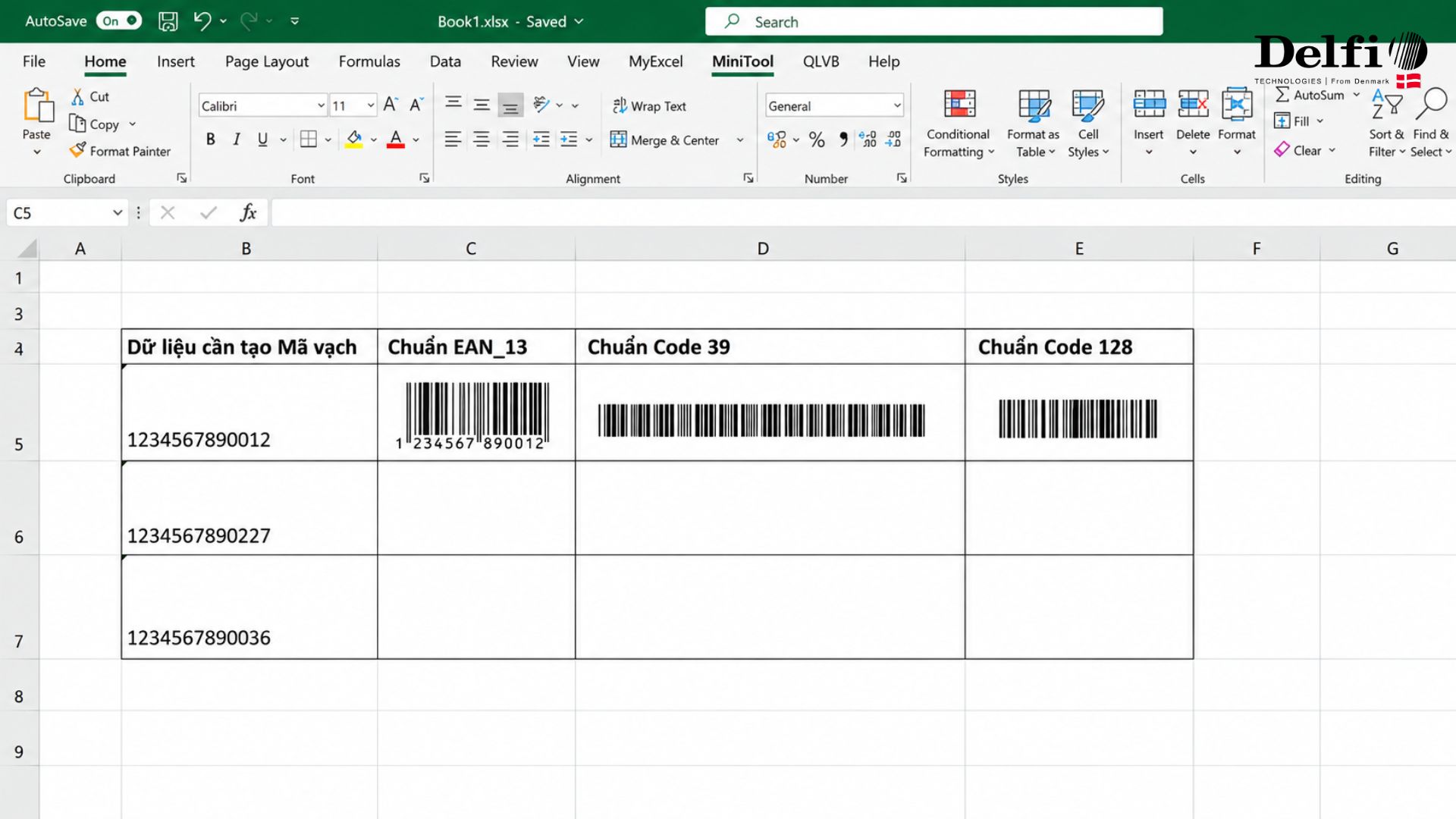Screen dimensions: 1456x819
Task: Toggle the AutoSave switch
Action: tap(118, 21)
